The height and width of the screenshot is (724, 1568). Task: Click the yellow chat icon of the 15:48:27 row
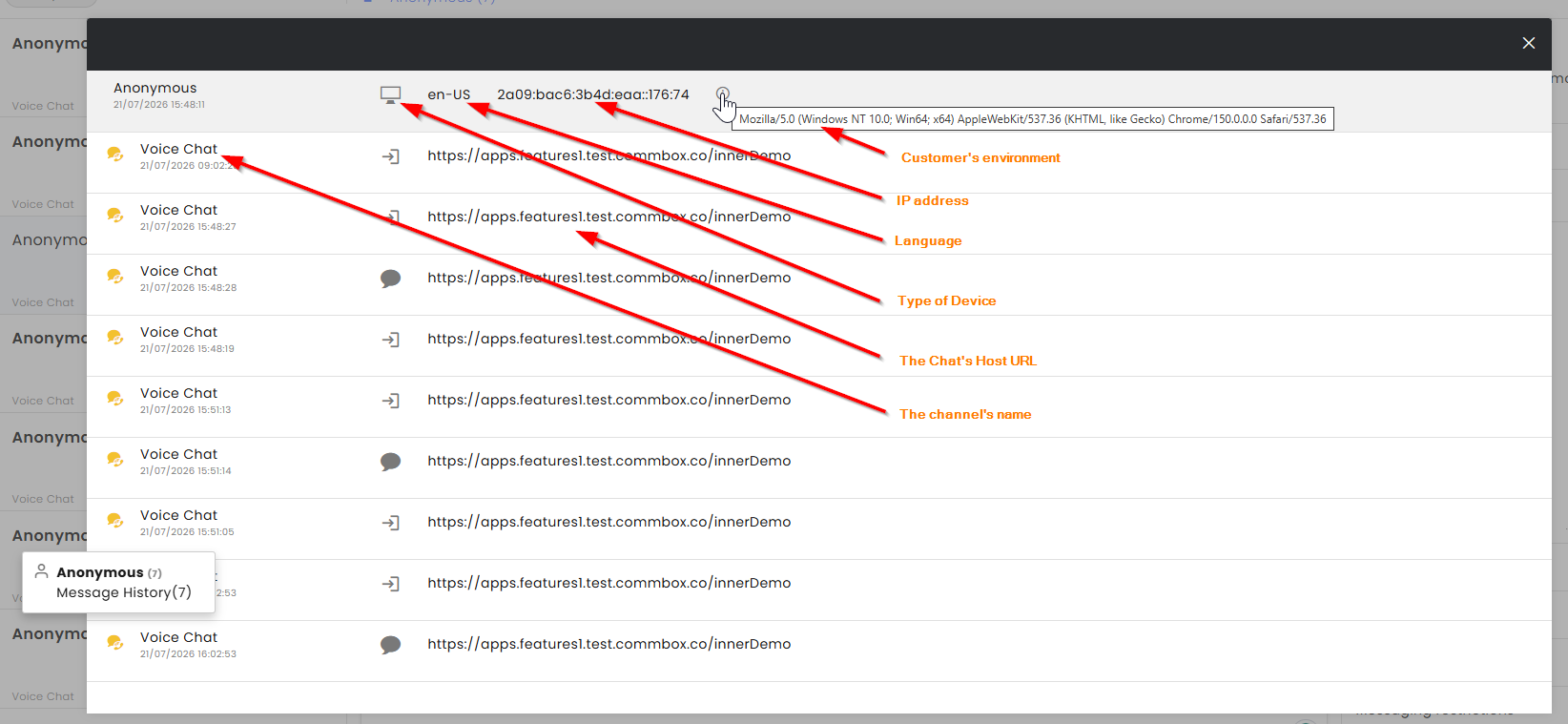pyautogui.click(x=115, y=216)
